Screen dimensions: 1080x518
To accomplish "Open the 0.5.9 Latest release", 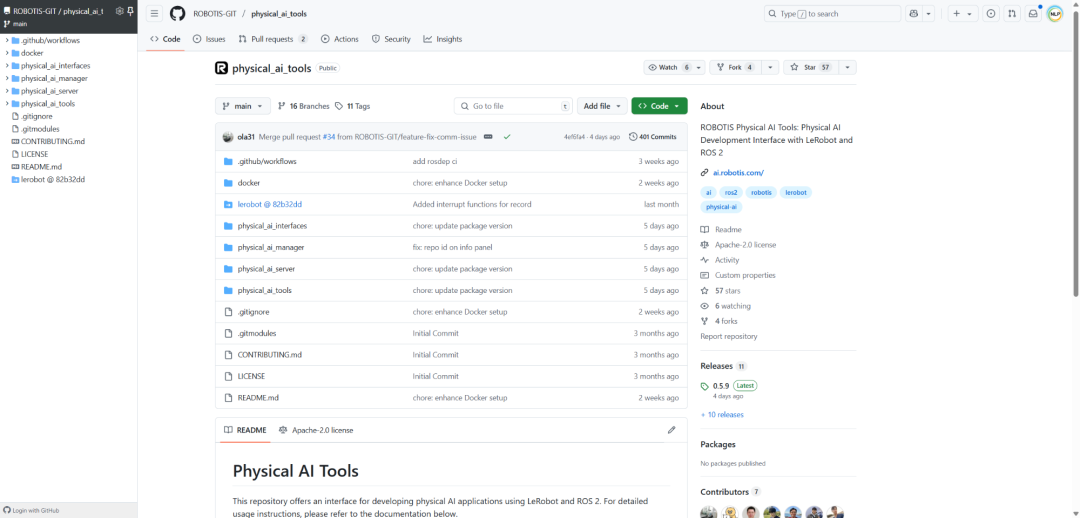I will coord(729,386).
